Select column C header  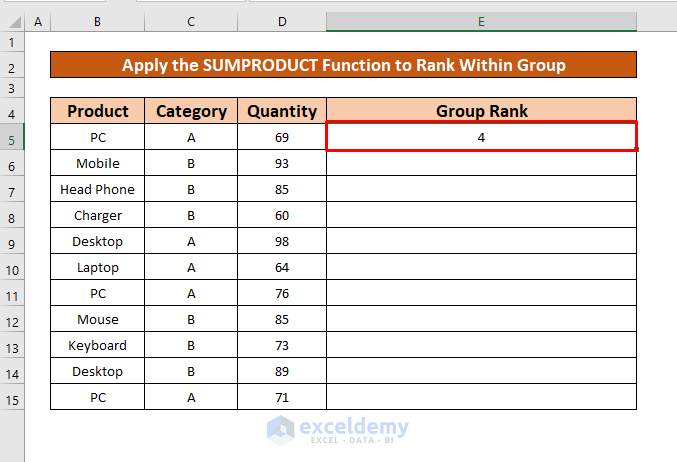[x=191, y=22]
